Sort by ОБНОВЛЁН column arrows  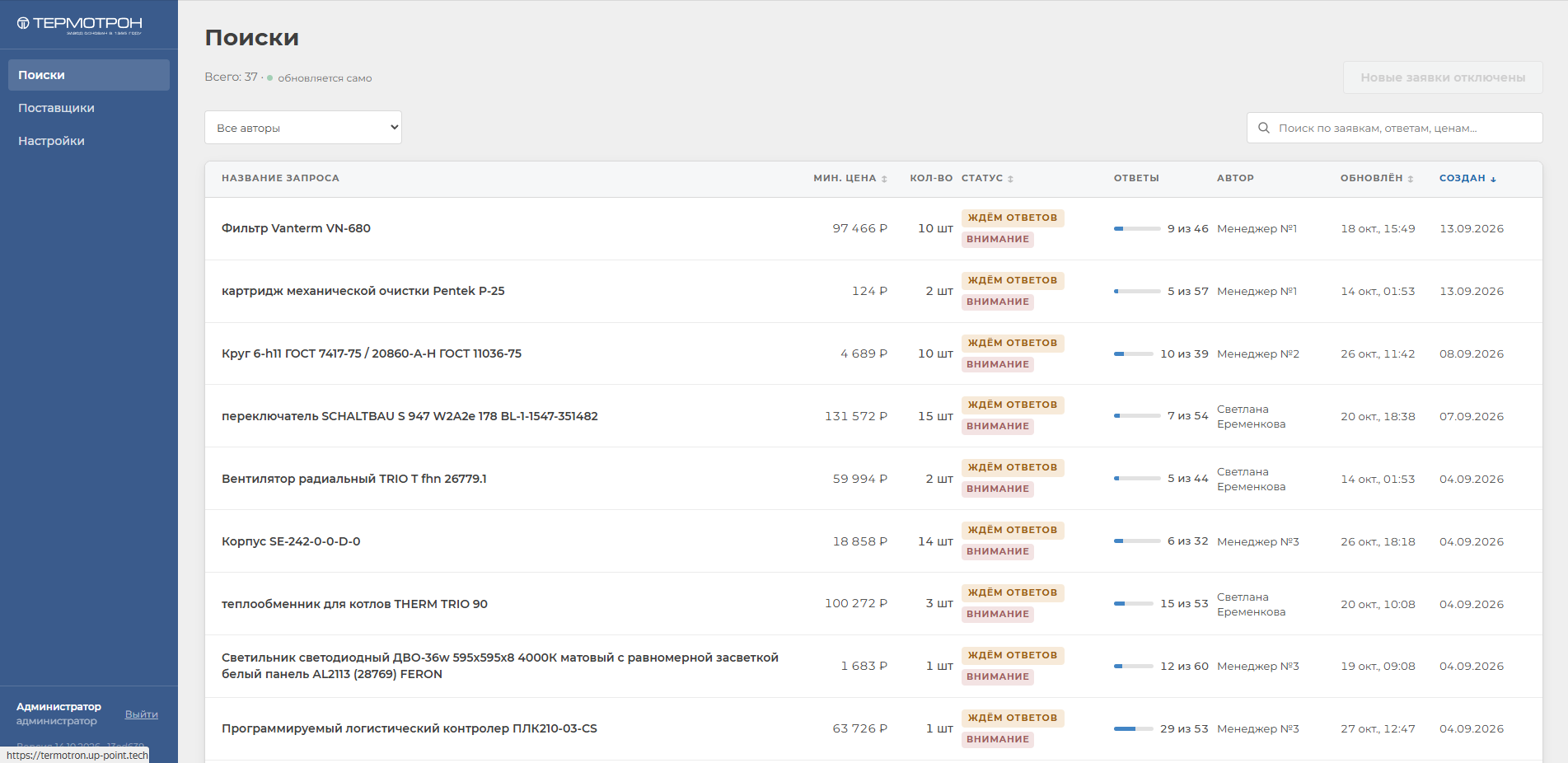point(1410,179)
